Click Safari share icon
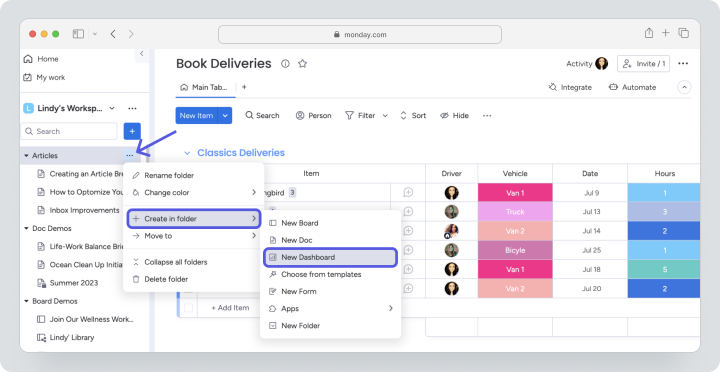This screenshot has width=720, height=372. tap(648, 33)
